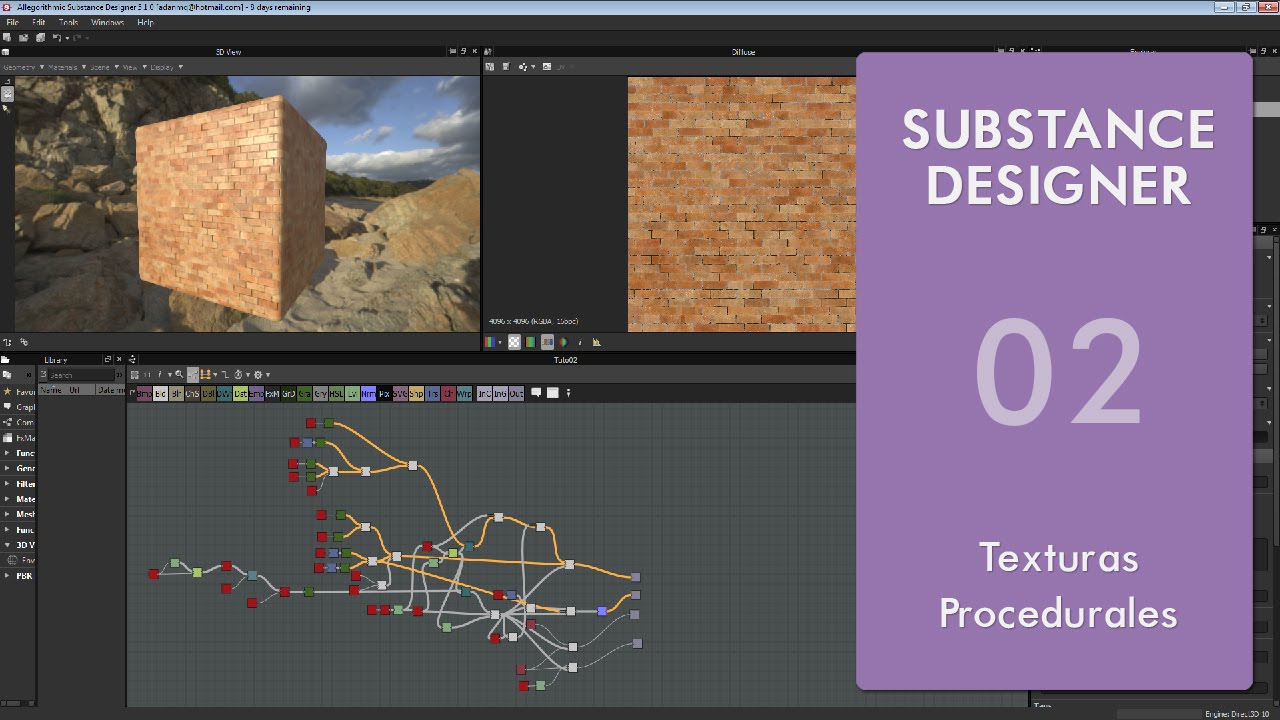The image size is (1280, 720).
Task: Open the Geometry dropdown in 3D View
Action: coord(22,67)
